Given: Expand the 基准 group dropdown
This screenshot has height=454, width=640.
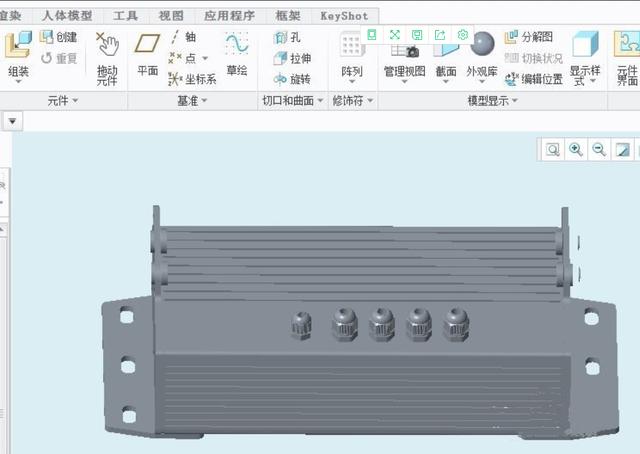Looking at the screenshot, I should (204, 100).
